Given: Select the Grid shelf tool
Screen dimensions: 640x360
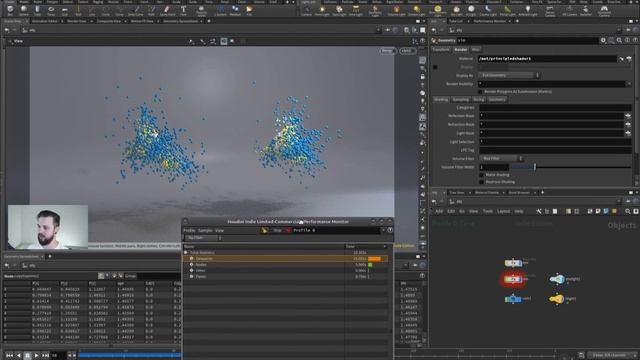Looking at the screenshot, I should point(65,10).
